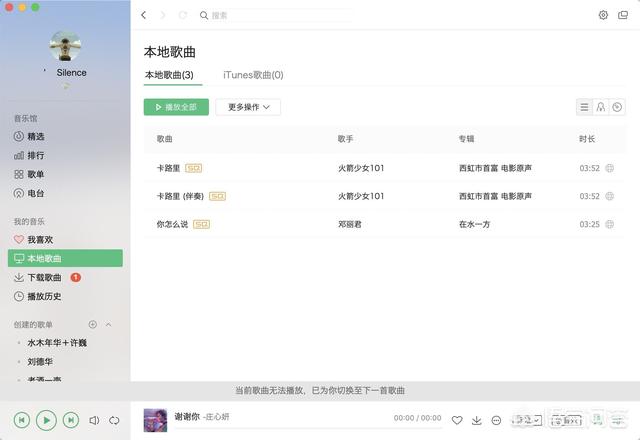Click the SQ badge beside 卡路里 (伴奏)

[217, 196]
